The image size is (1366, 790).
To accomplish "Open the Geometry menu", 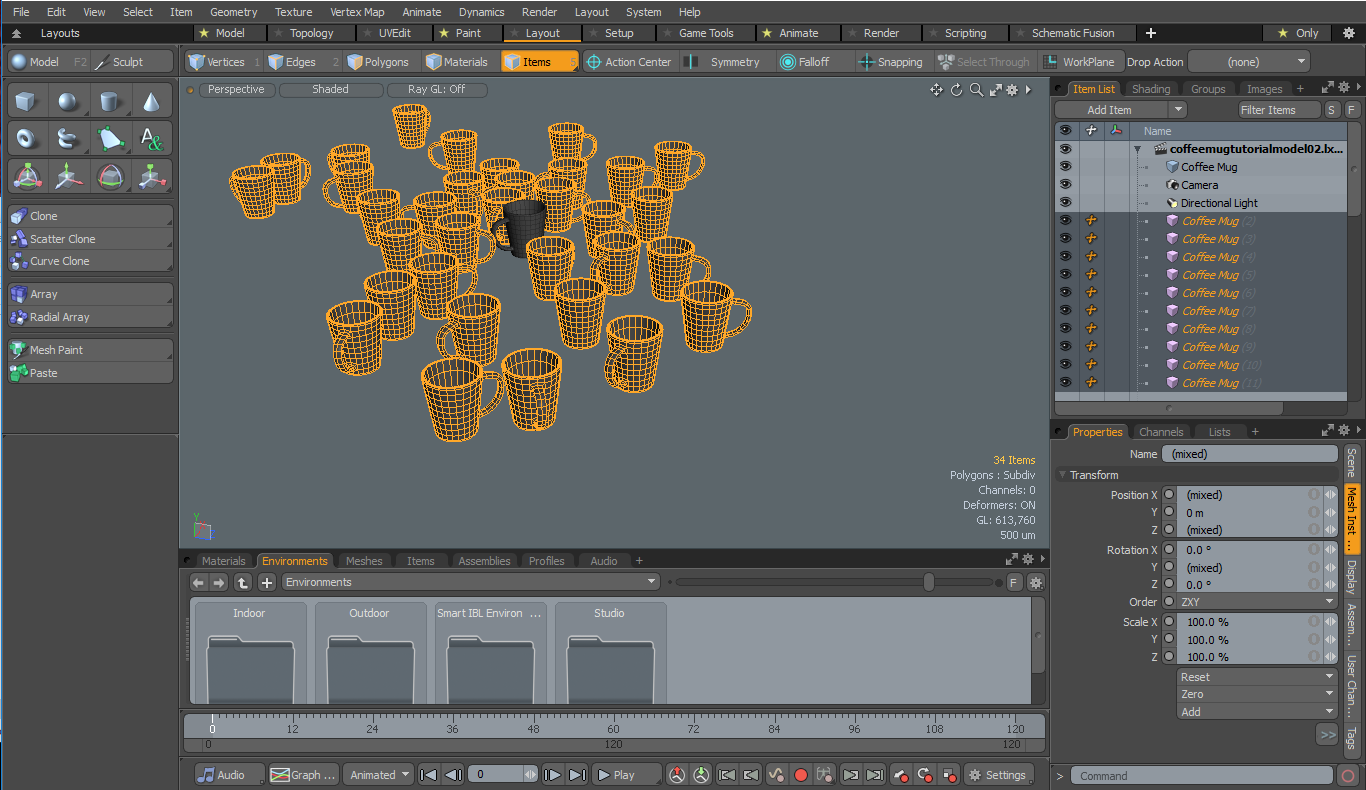I will pos(233,12).
